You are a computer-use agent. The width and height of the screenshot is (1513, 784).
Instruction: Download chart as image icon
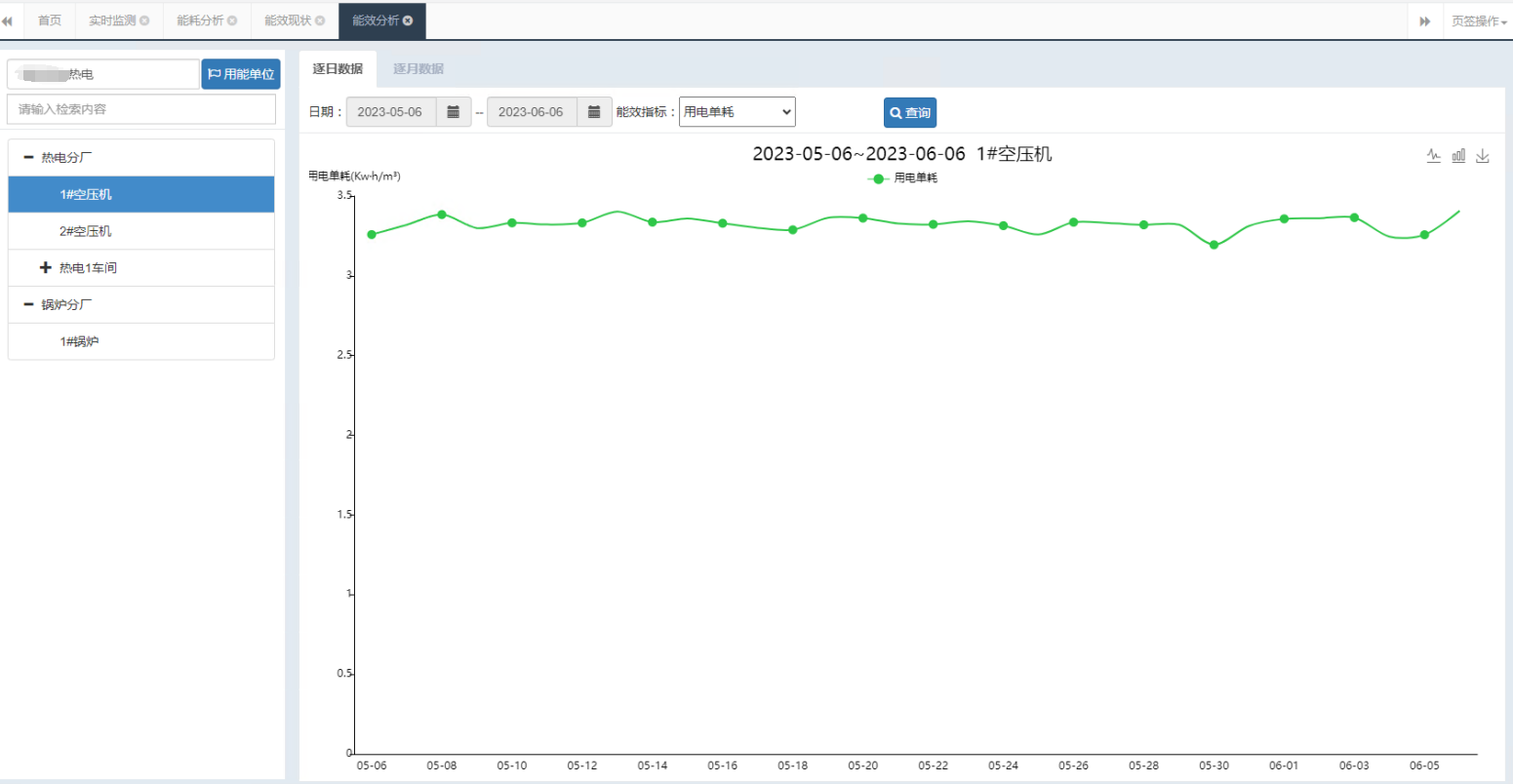(x=1483, y=156)
